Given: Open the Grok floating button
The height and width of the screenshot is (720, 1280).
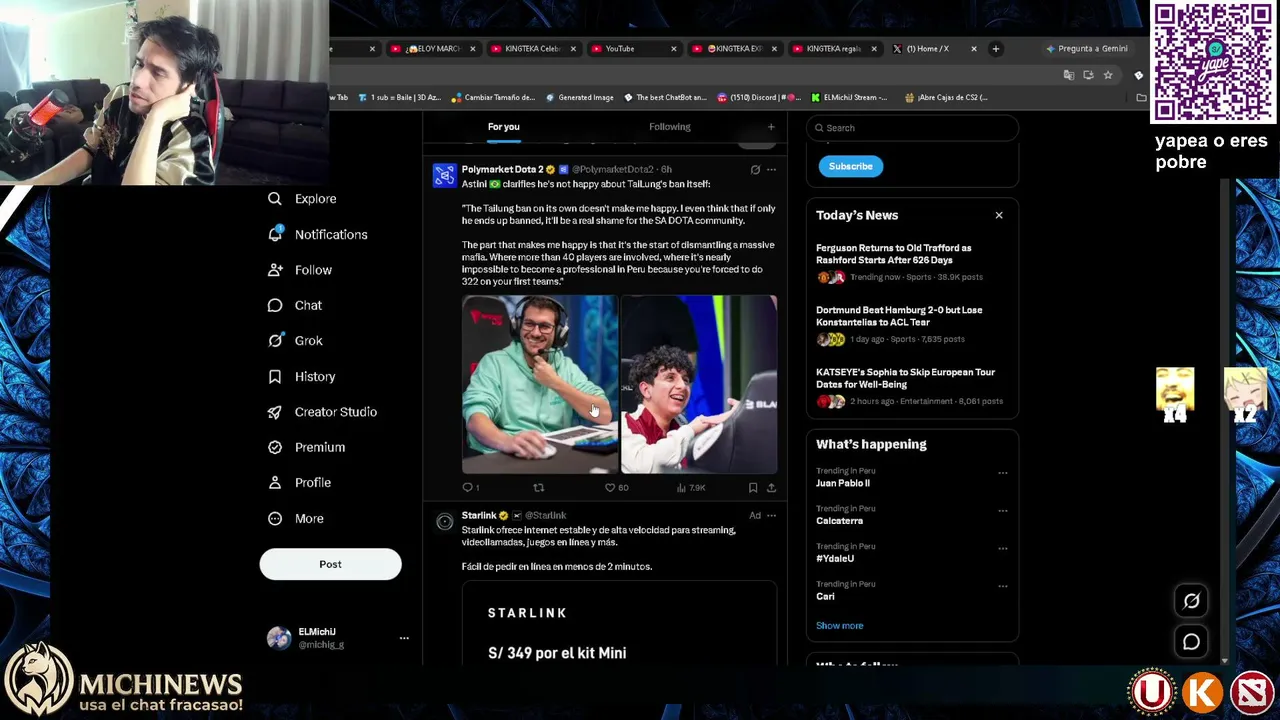Looking at the screenshot, I should 1191,601.
